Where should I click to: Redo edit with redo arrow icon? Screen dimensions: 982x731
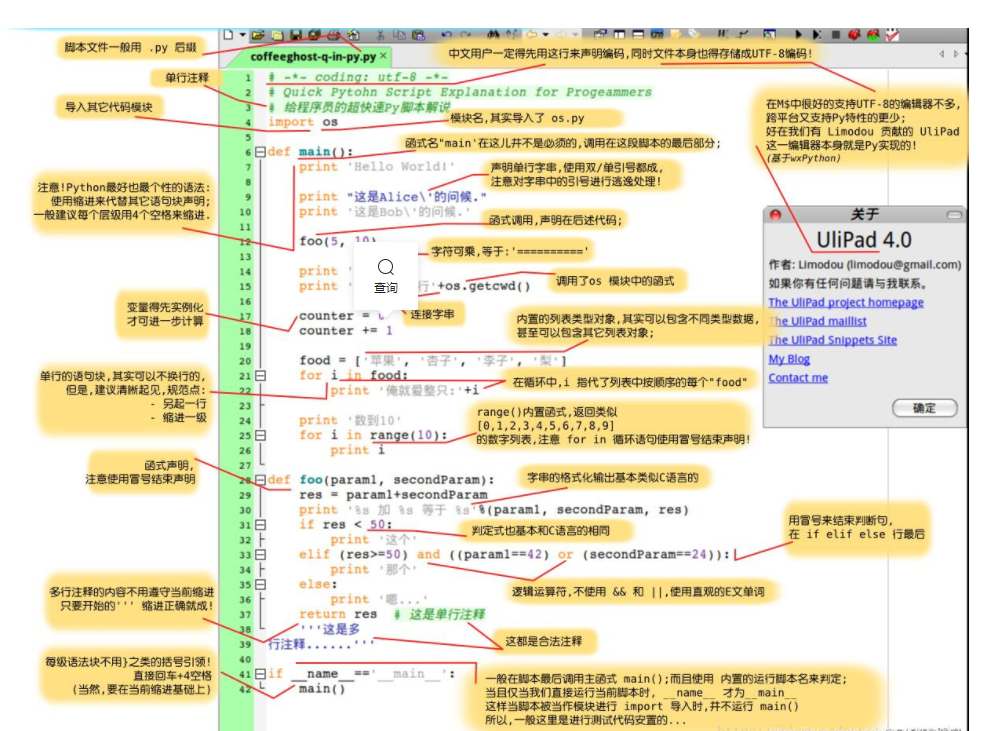(x=465, y=35)
